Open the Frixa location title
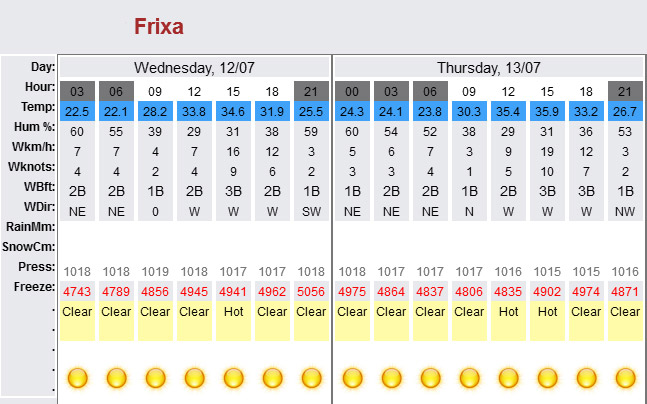The width and height of the screenshot is (647, 404). click(159, 26)
